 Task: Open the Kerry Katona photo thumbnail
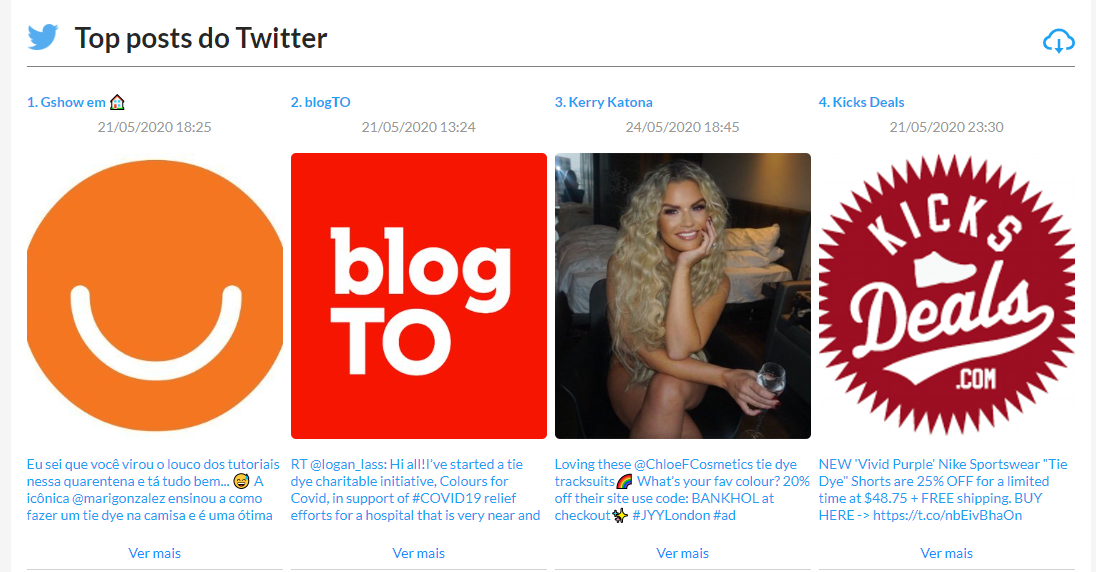(x=683, y=296)
